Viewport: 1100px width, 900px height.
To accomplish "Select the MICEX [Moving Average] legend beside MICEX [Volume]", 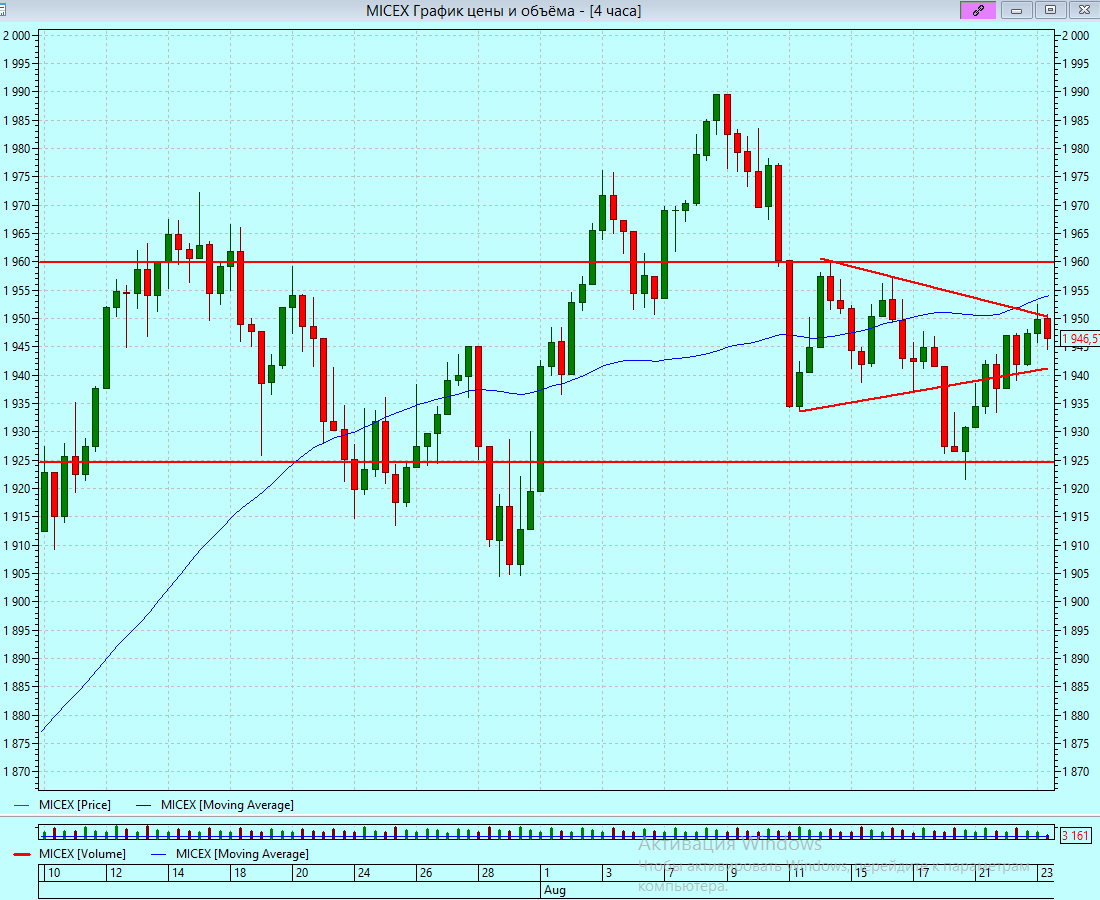I will pyautogui.click(x=242, y=854).
